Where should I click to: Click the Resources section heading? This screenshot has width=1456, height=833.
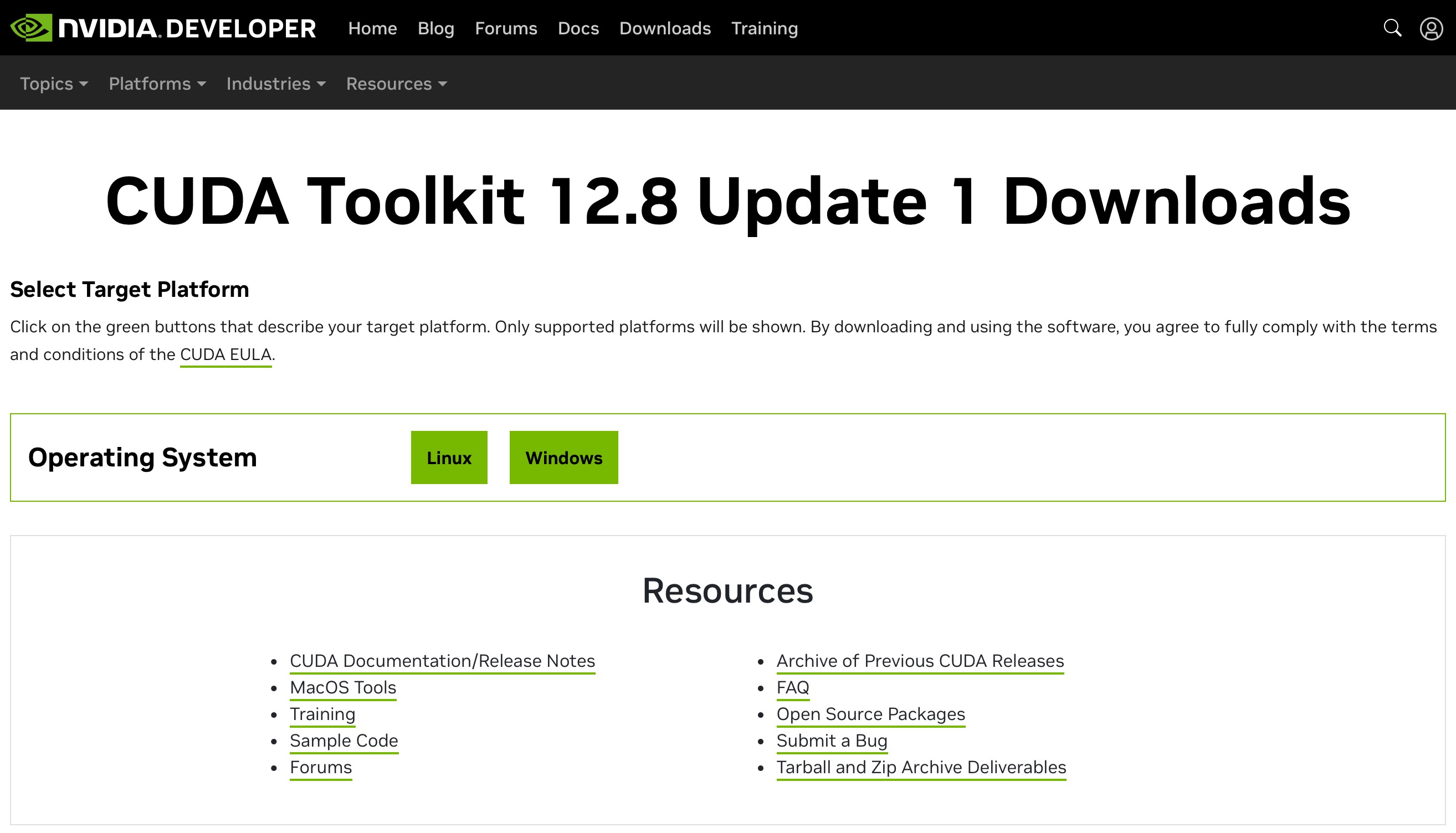tap(727, 591)
